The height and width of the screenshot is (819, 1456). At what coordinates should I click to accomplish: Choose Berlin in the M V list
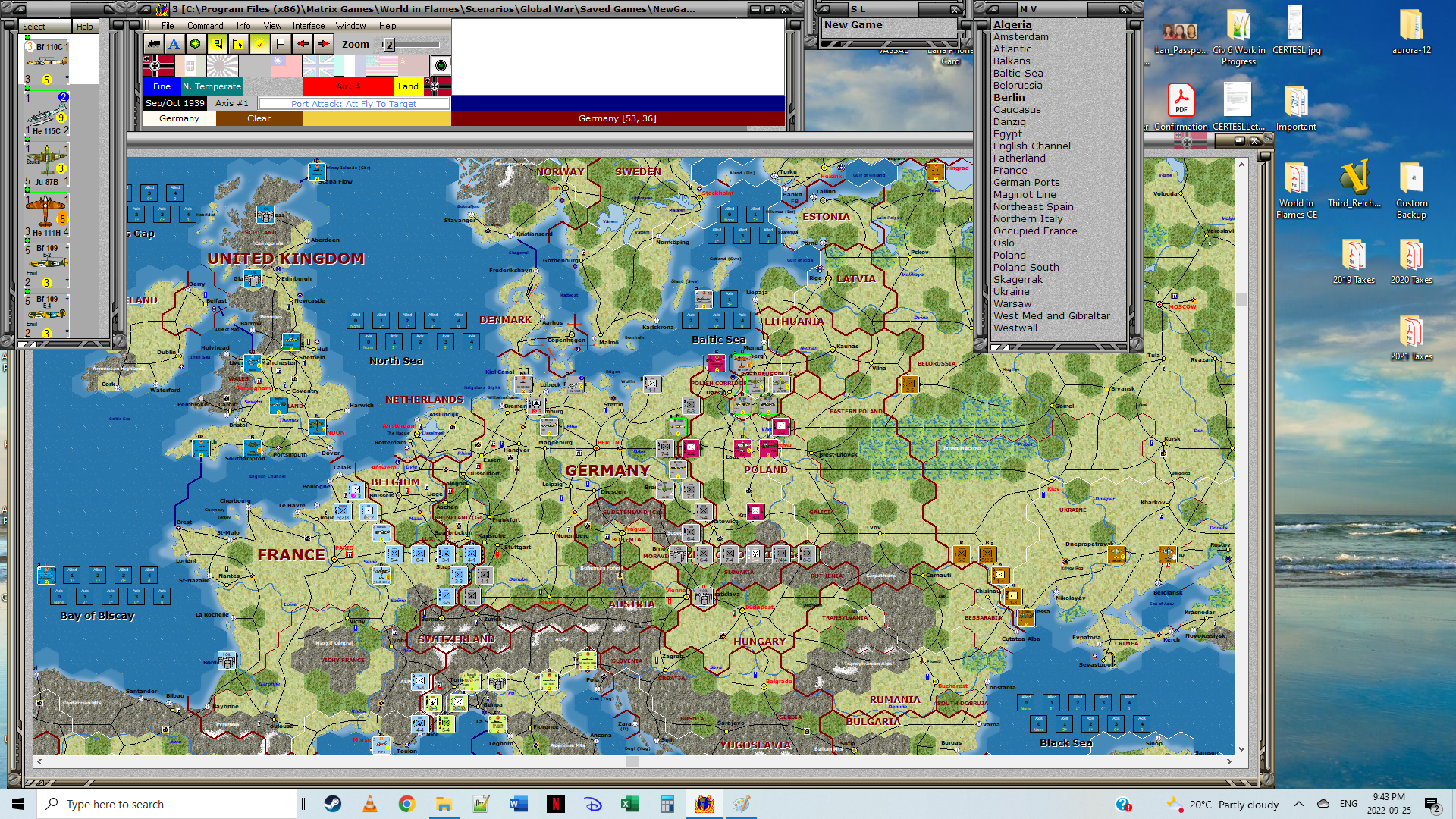coord(1009,97)
